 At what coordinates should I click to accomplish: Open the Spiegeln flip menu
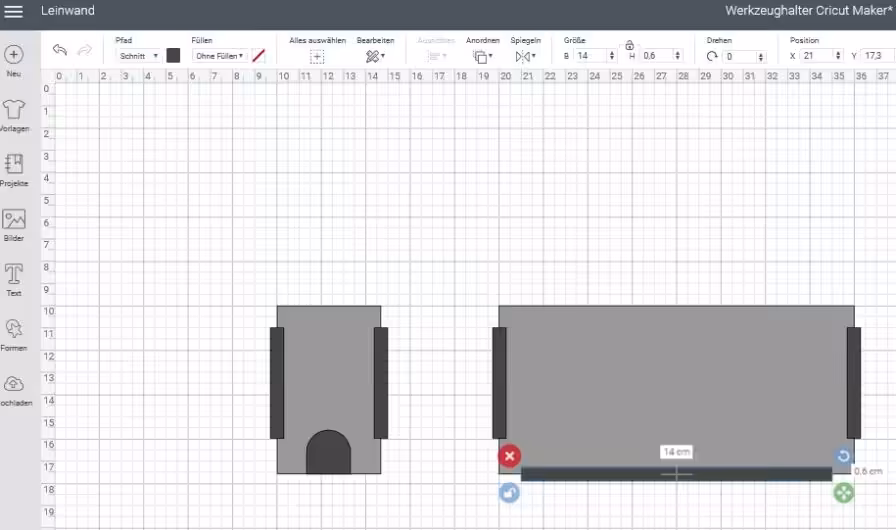tap(525, 57)
